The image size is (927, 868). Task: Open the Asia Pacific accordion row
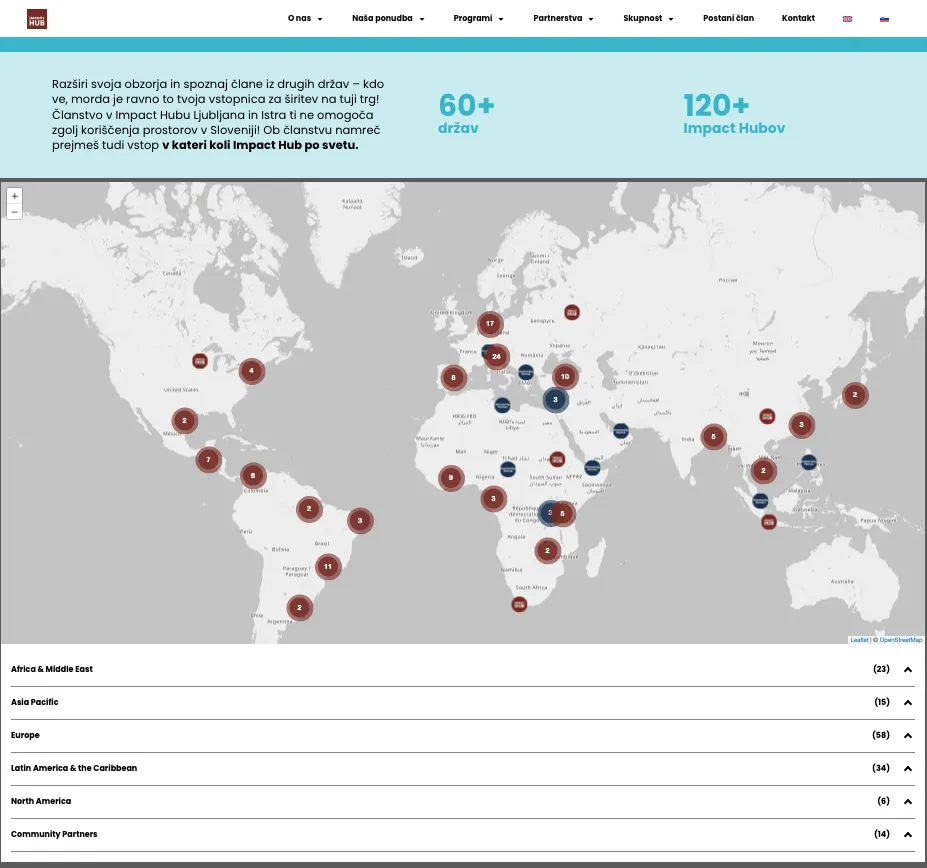463,702
